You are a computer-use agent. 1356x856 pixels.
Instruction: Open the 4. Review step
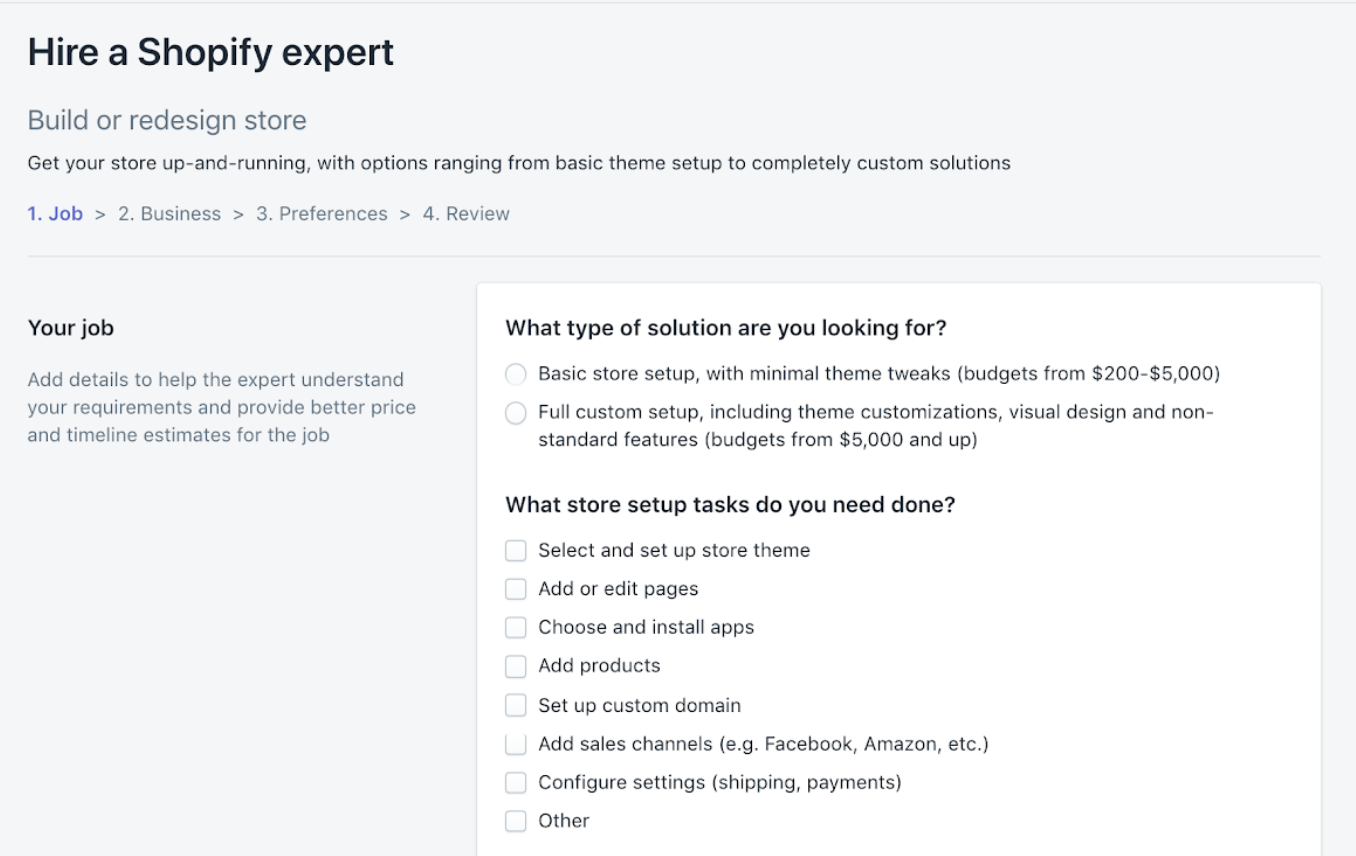coord(466,214)
